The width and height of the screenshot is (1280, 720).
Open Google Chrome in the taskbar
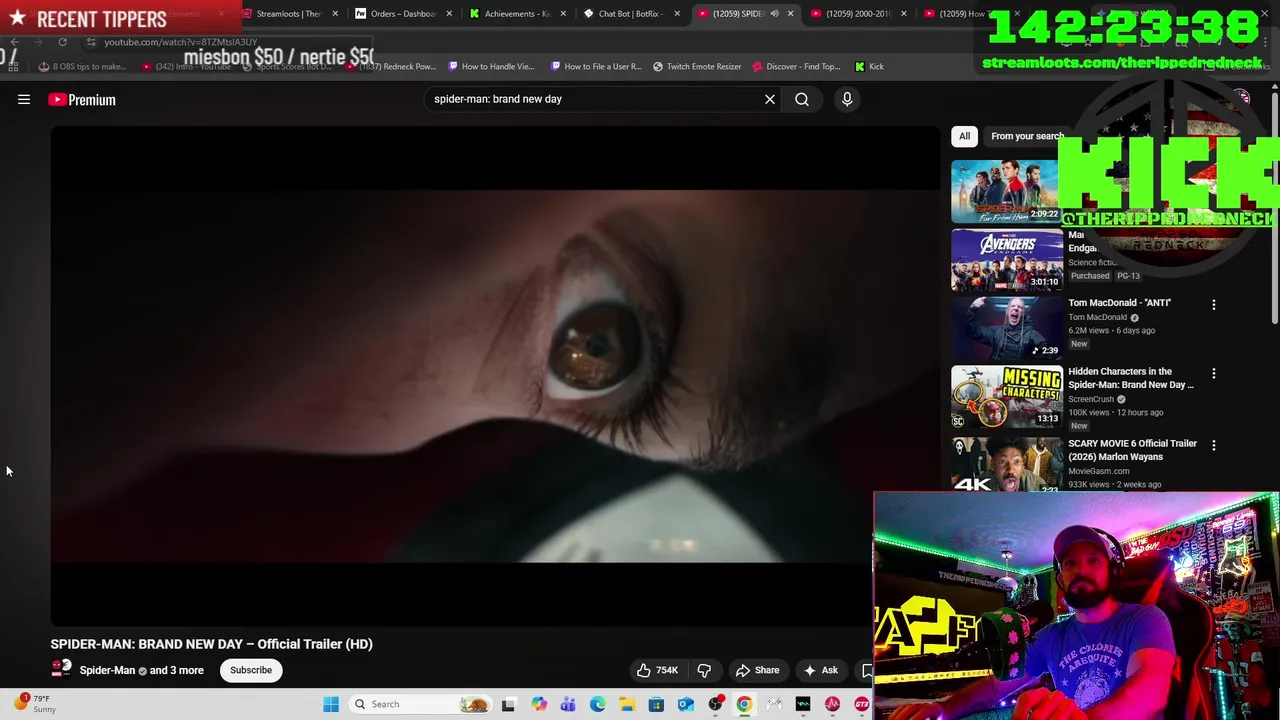[x=744, y=704]
